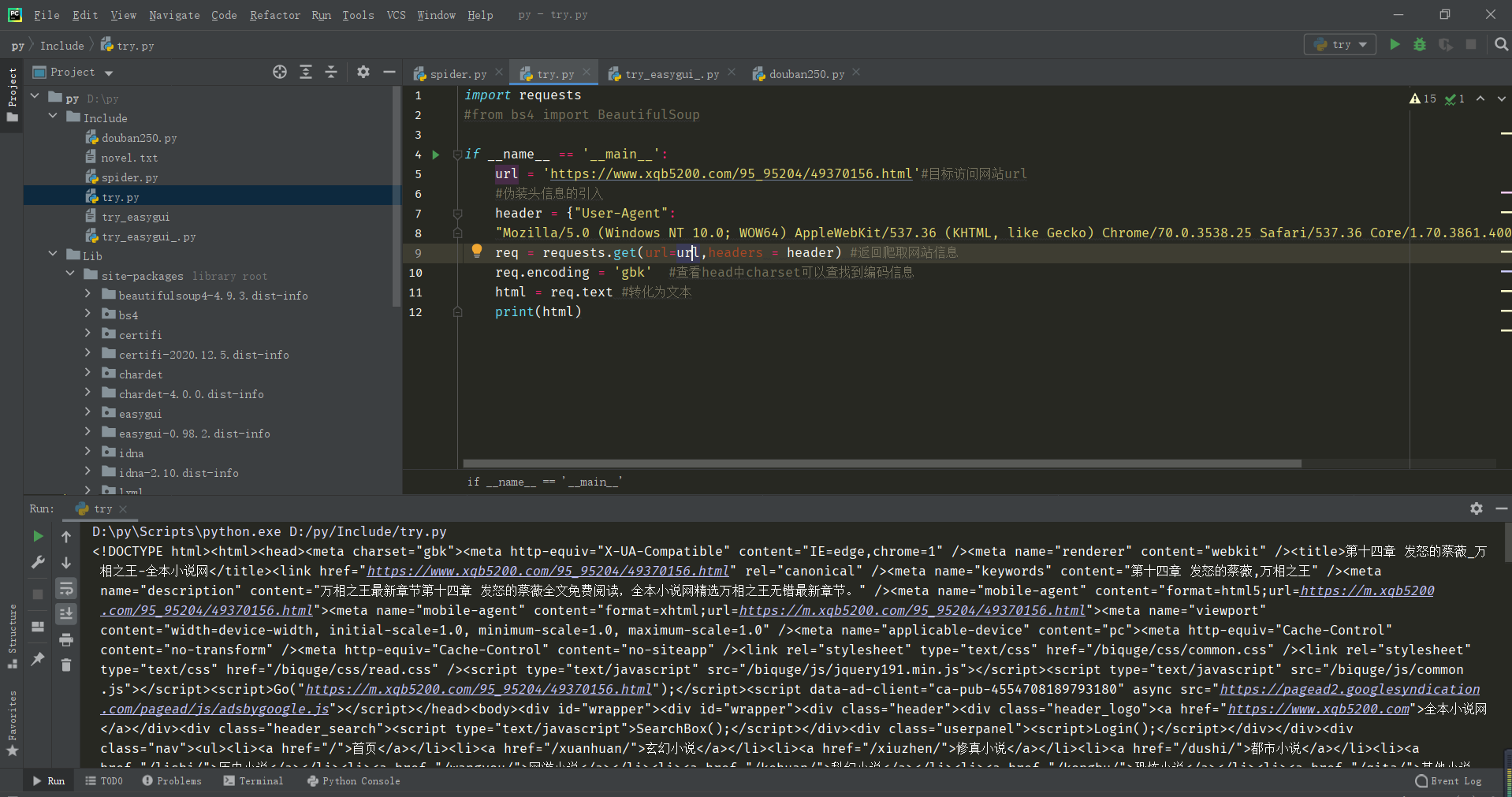Toggle scroll to end in Run console
The width and height of the screenshot is (1512, 797).
pos(66,613)
